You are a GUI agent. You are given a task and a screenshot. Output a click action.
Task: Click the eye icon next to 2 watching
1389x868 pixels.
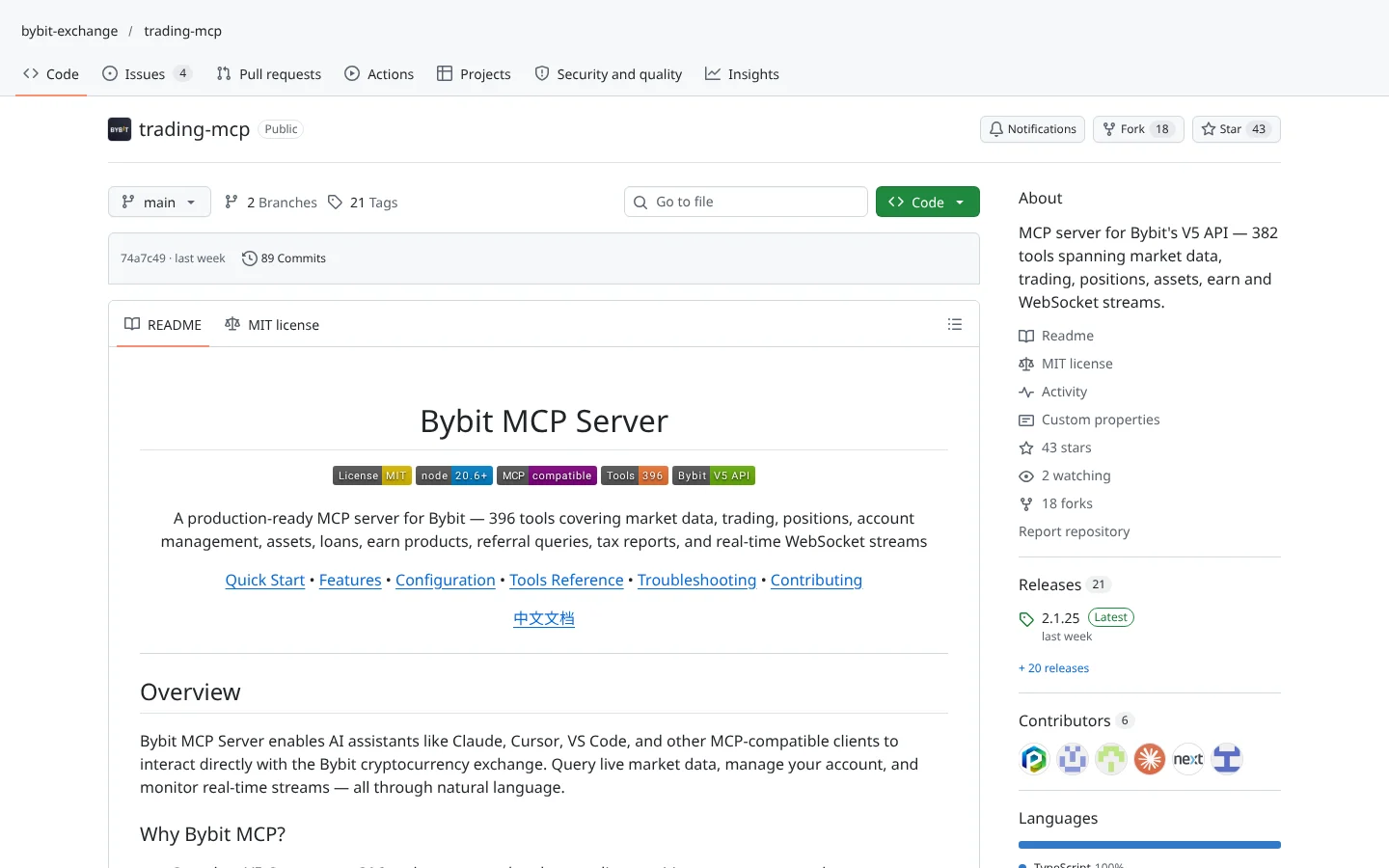click(1026, 476)
